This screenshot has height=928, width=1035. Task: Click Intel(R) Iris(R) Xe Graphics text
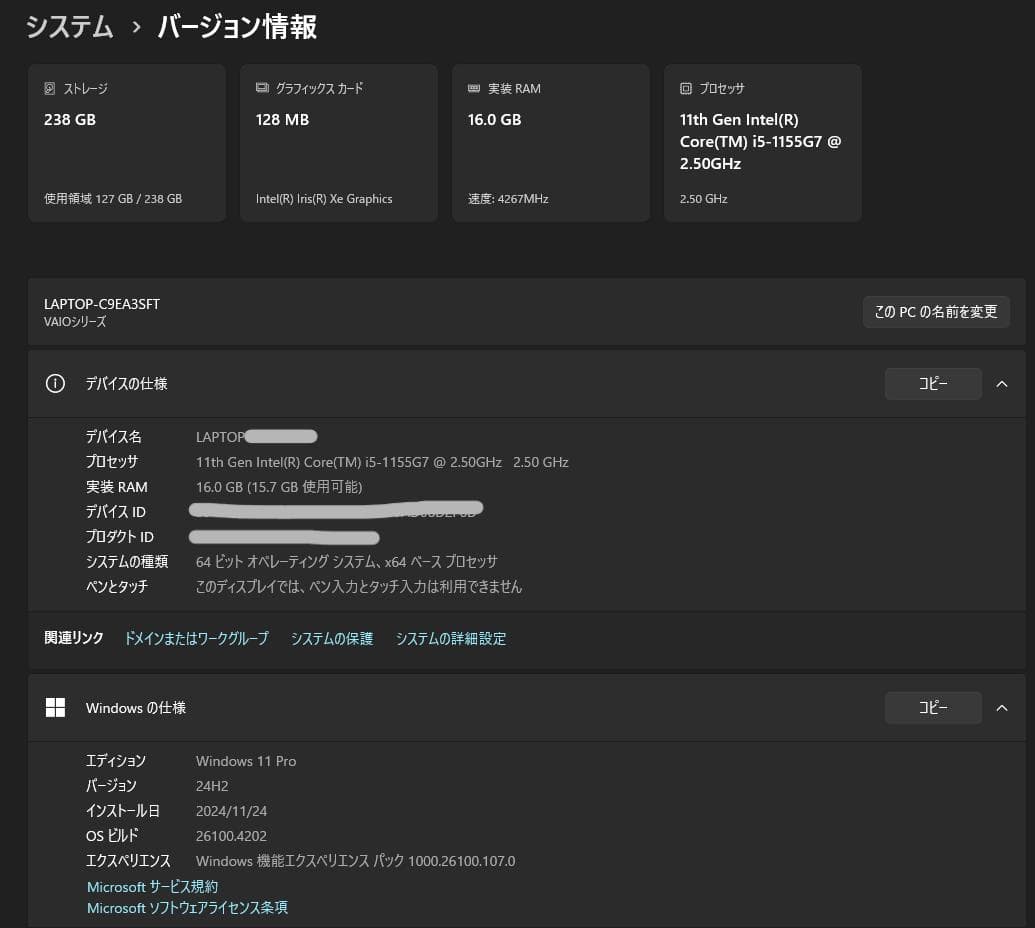pyautogui.click(x=324, y=199)
